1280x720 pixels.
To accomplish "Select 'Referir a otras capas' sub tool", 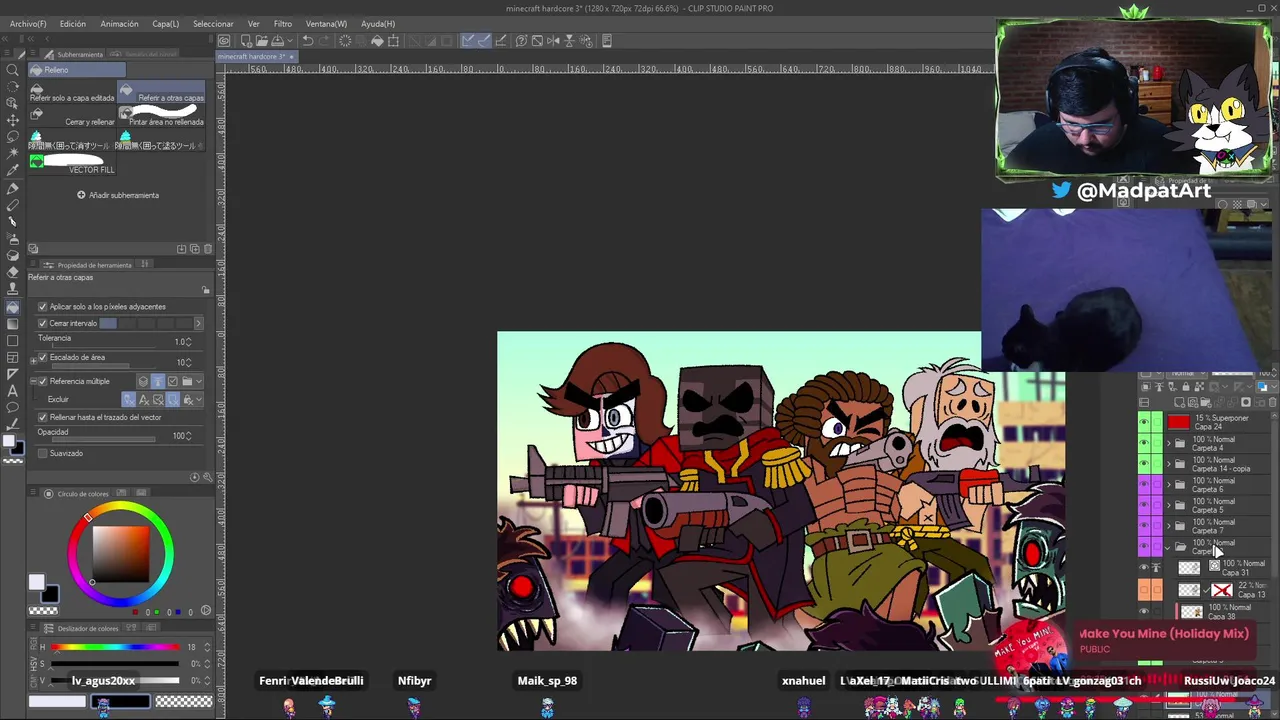I will point(161,93).
